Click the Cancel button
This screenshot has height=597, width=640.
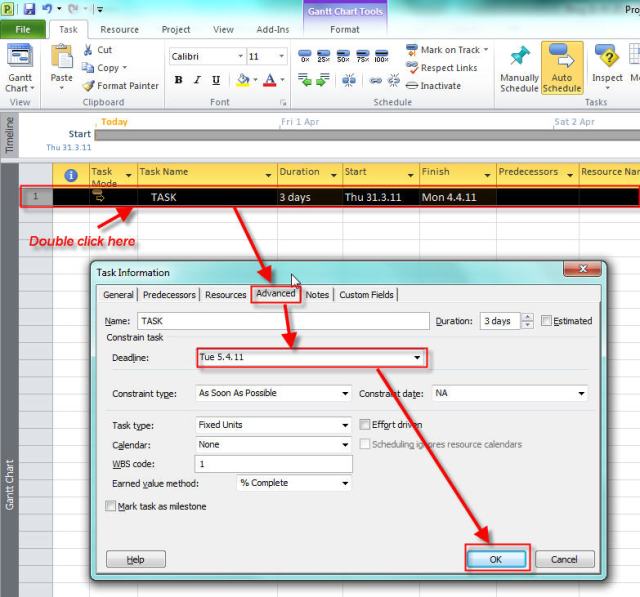pos(564,560)
